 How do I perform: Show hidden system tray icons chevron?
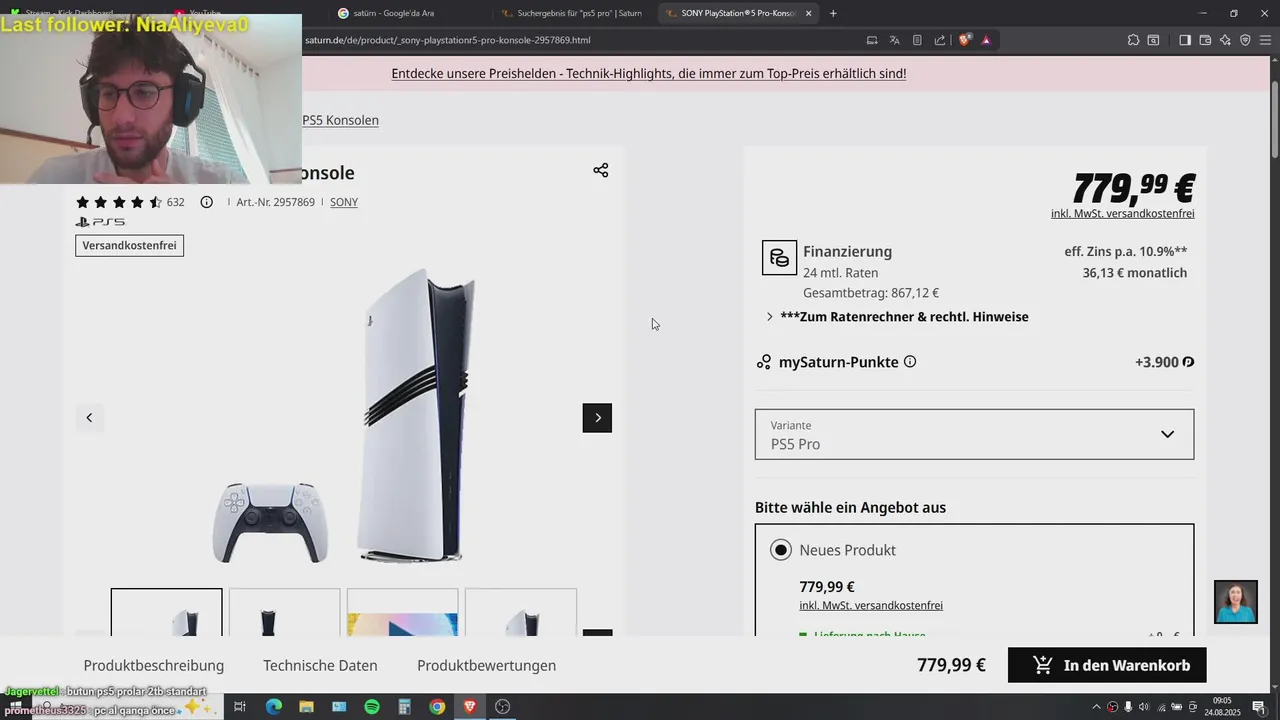1096,707
